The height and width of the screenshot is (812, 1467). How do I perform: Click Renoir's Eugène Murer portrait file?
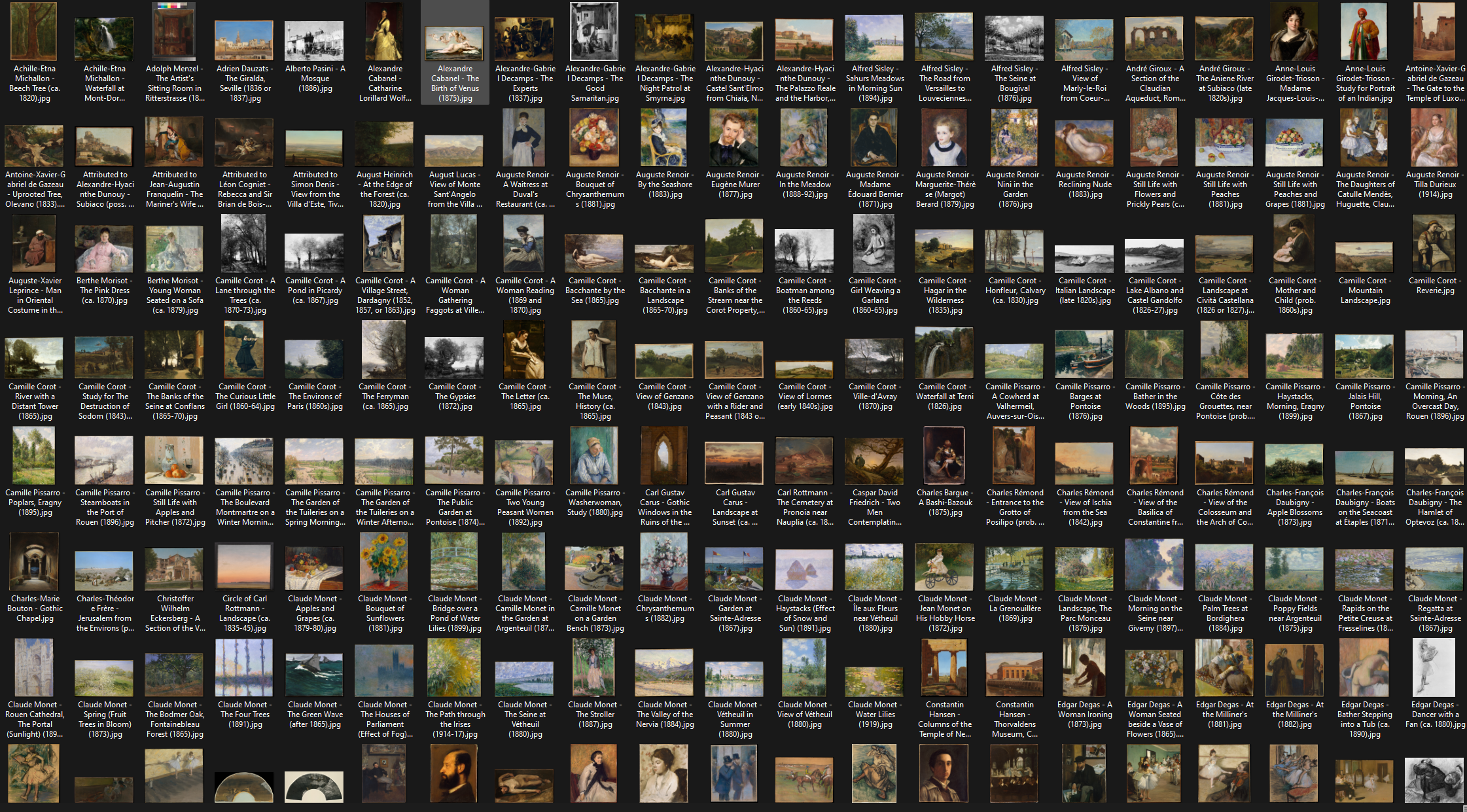click(x=735, y=139)
